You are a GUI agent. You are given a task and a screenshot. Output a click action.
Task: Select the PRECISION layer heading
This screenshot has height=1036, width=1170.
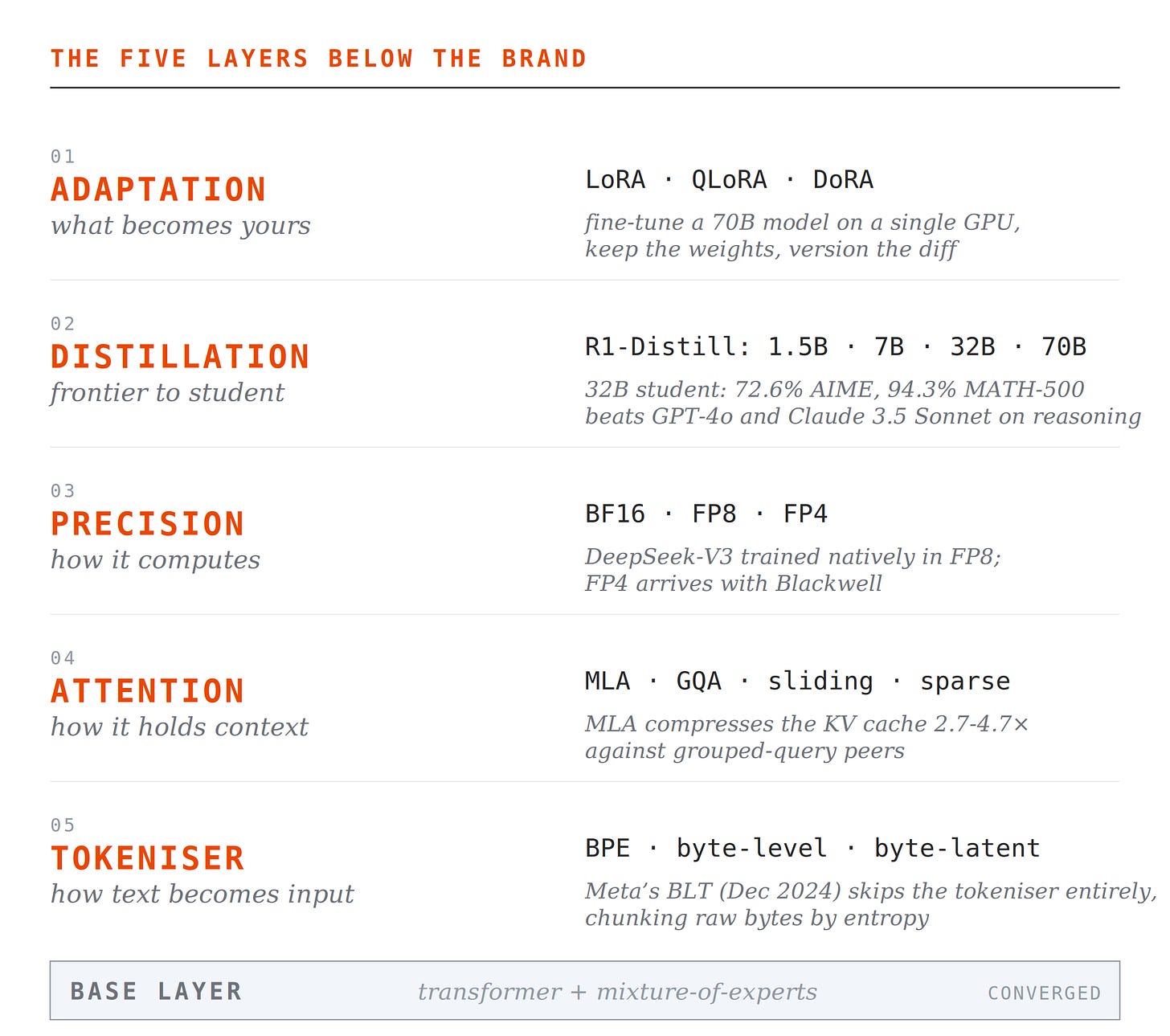[x=148, y=524]
